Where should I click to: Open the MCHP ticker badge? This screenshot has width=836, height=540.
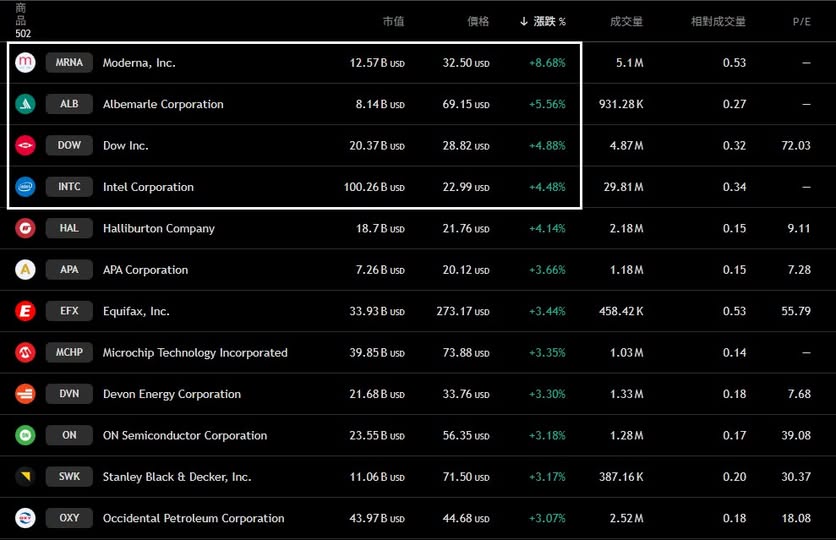(x=69, y=353)
